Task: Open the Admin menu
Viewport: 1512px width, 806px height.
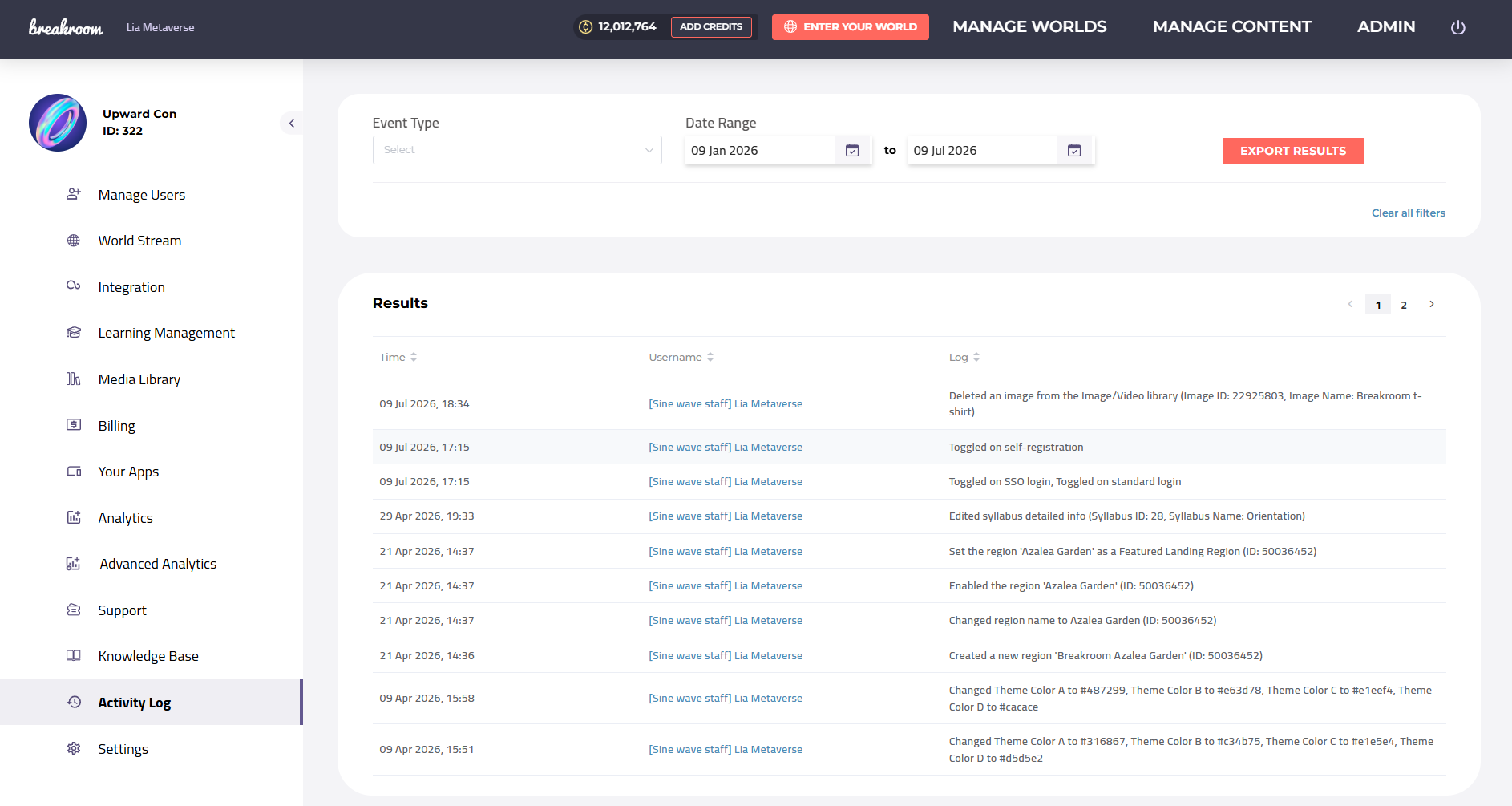Action: coord(1386,26)
